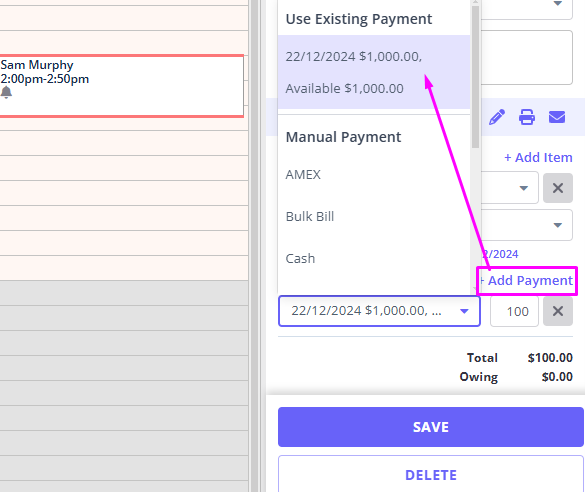Click the + Add Item link
This screenshot has height=492, width=585.
click(x=538, y=157)
